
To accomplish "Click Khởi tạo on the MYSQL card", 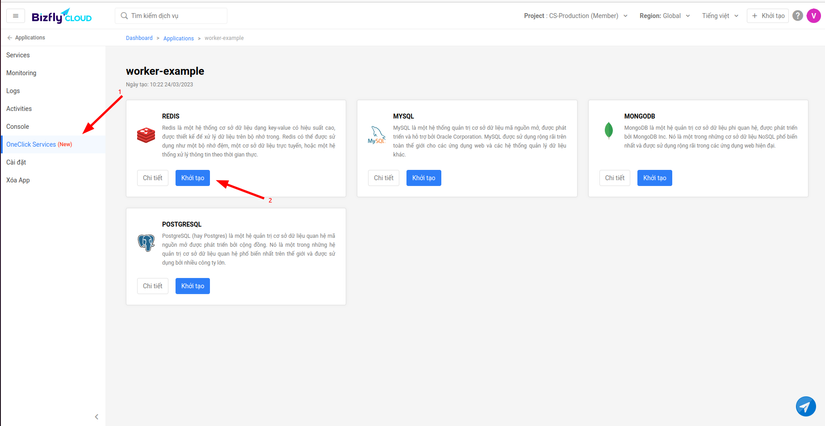I will coord(424,178).
